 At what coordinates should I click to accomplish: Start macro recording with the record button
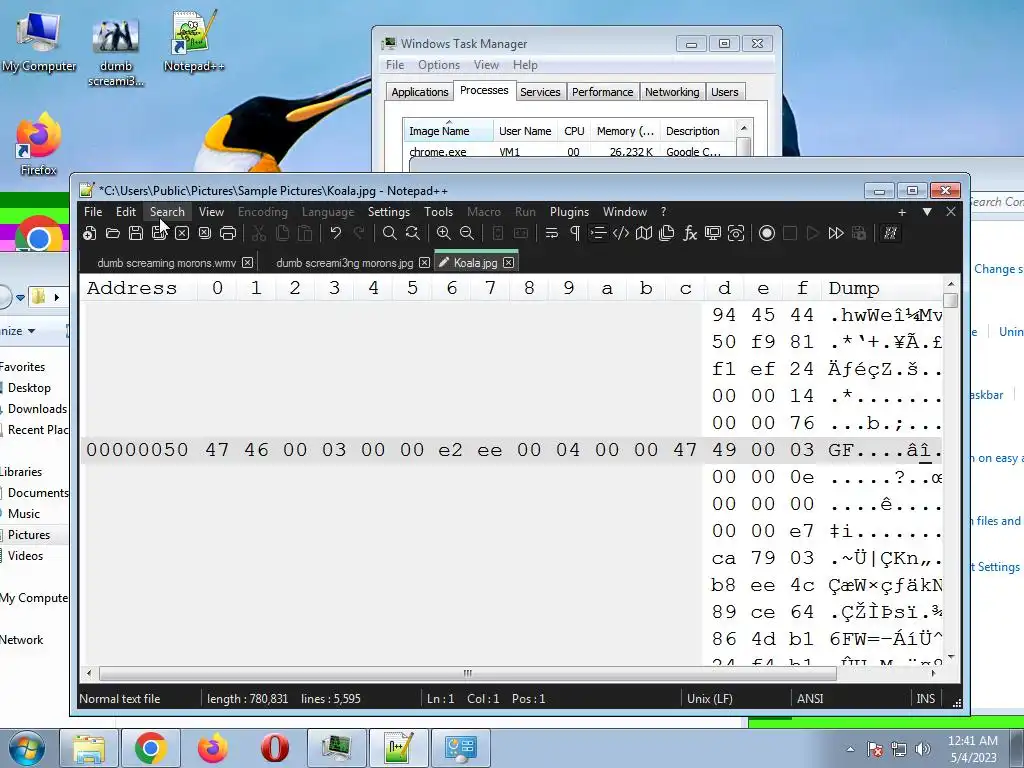point(767,233)
